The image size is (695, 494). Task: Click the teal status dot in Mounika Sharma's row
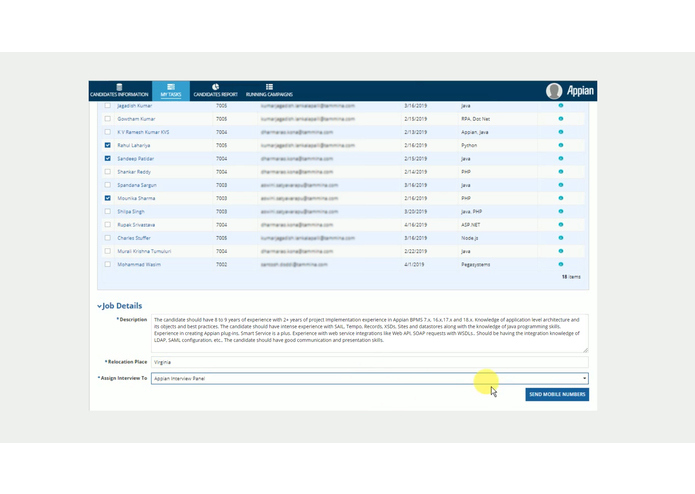pyautogui.click(x=561, y=198)
